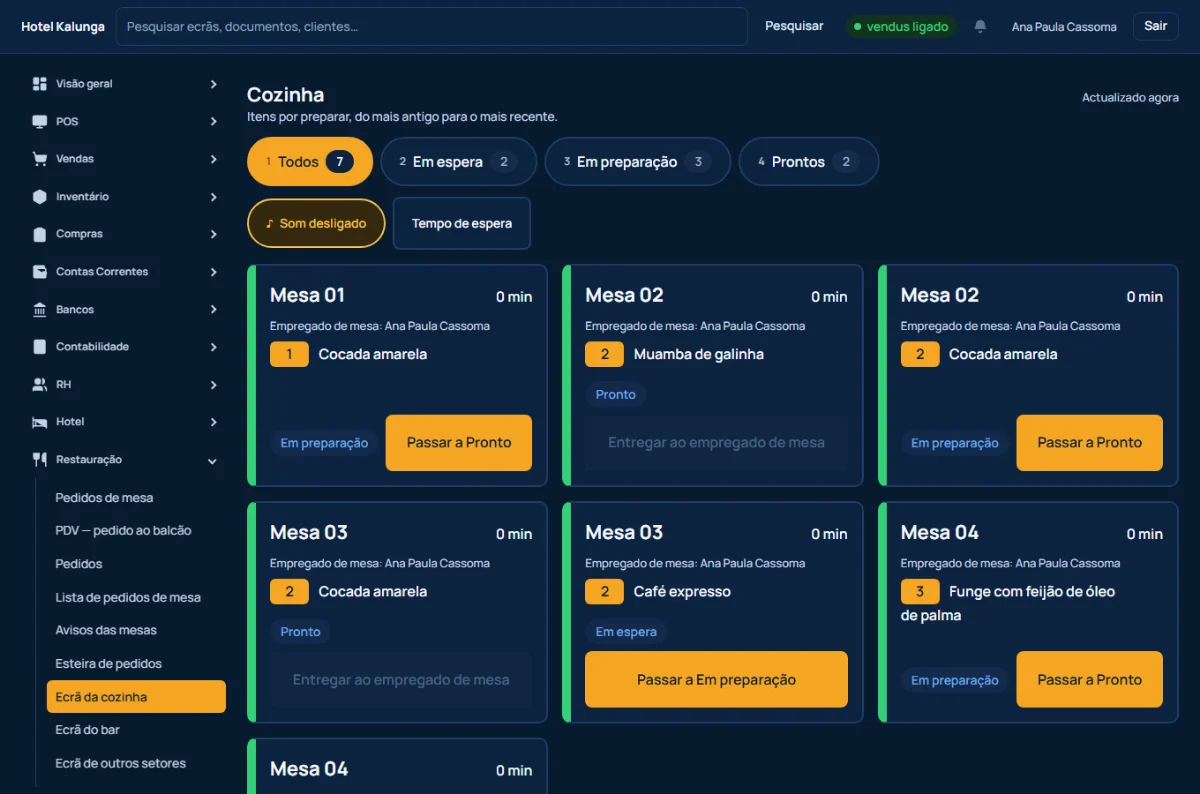The width and height of the screenshot is (1200, 794).
Task: Click the vendus ligado status badge
Action: 901,27
